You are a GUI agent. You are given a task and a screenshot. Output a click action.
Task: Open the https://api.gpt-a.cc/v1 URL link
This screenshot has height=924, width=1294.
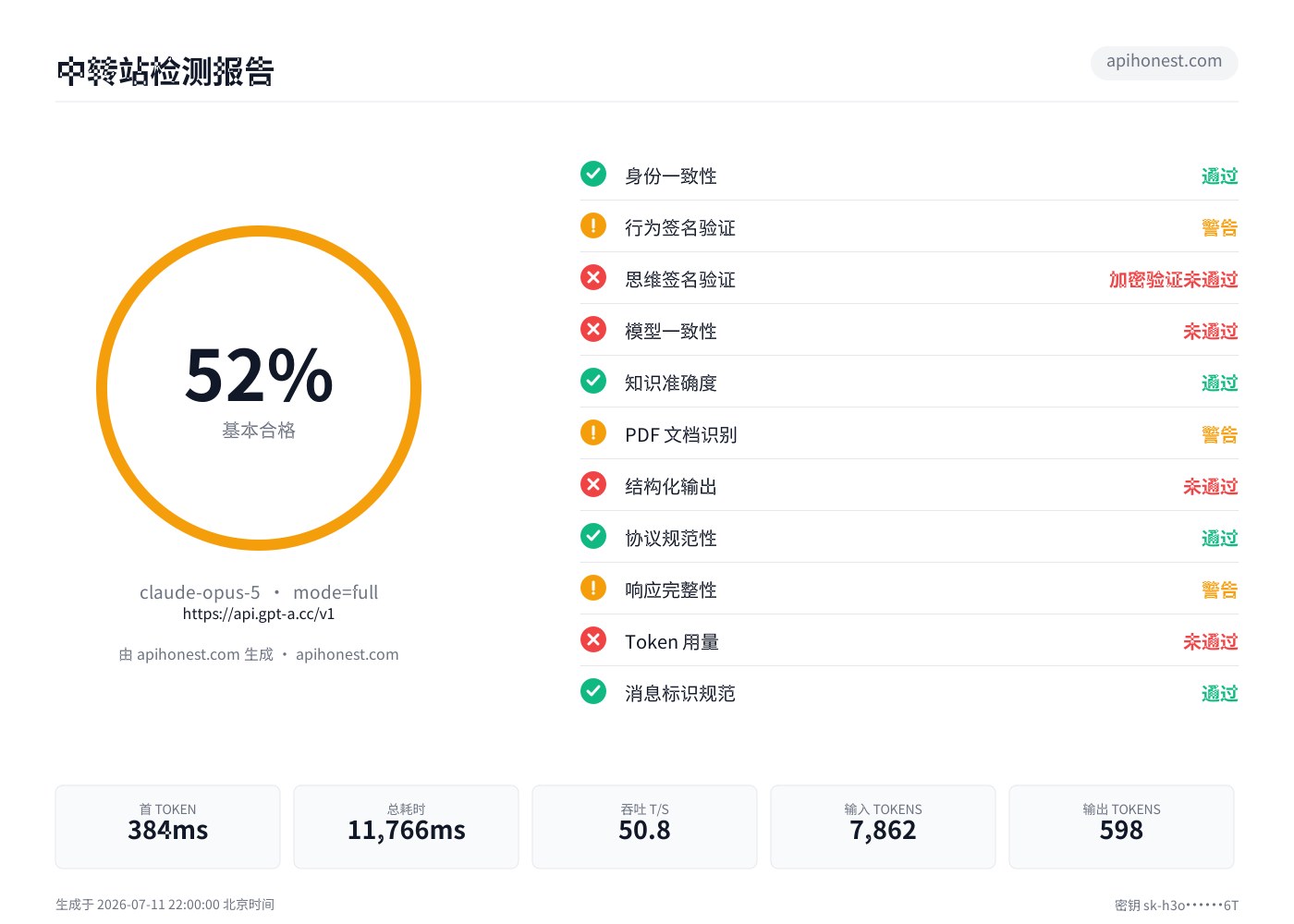(259, 614)
